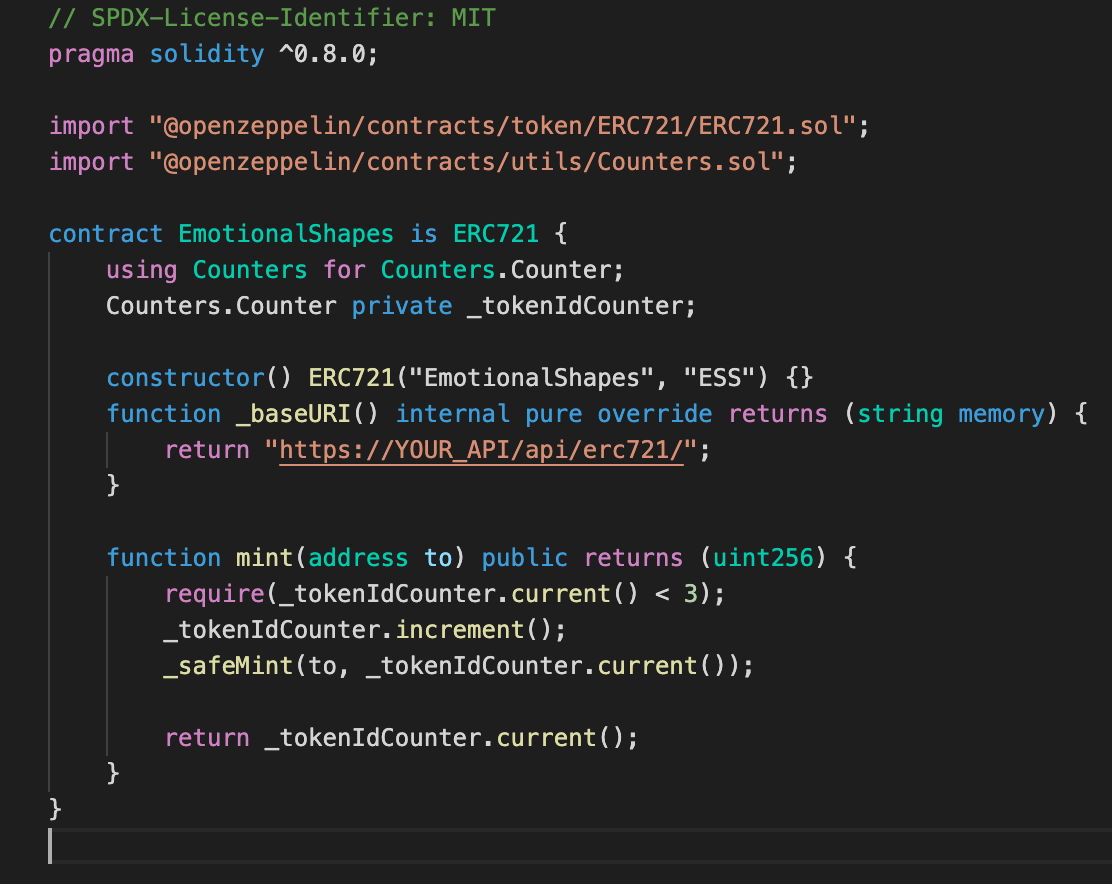
Task: Click the require call
Action: [x=214, y=594]
